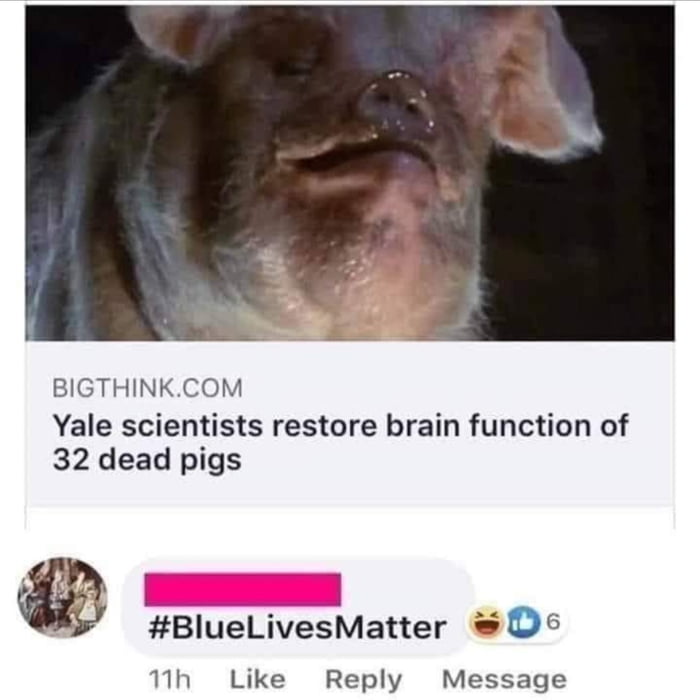Reply to the #BlueLivesMatter comment
The image size is (700, 700).
coord(363,680)
